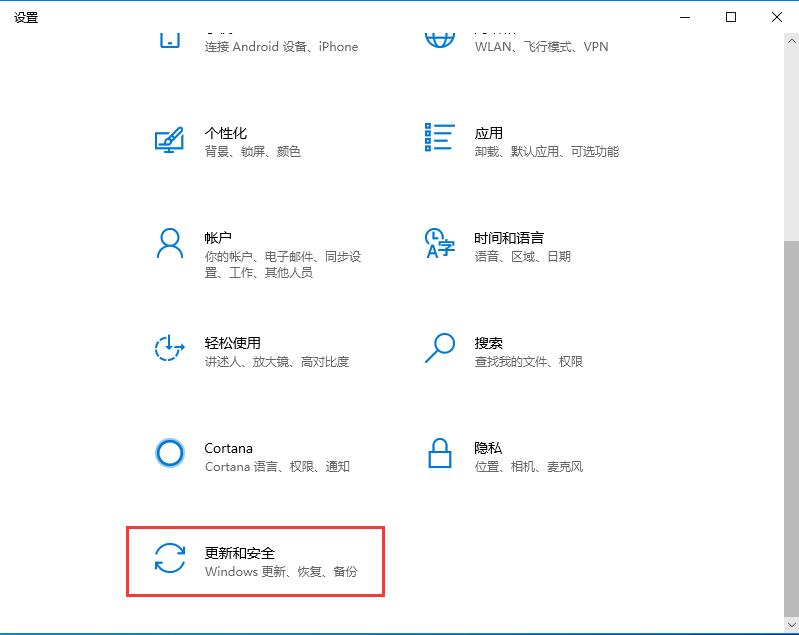The image size is (799, 635).
Task: Open the 轻松使用 heading link
Action: point(232,343)
